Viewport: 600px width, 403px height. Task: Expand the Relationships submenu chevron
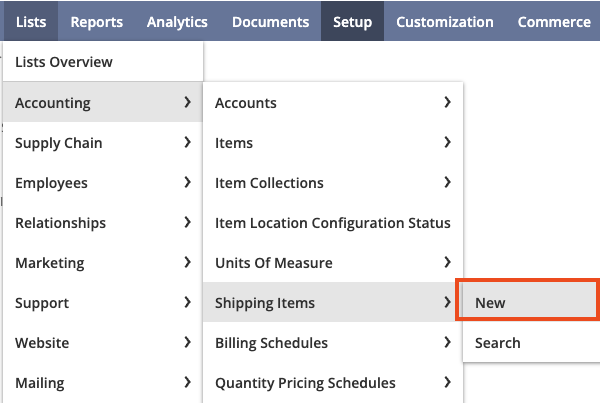(x=187, y=222)
